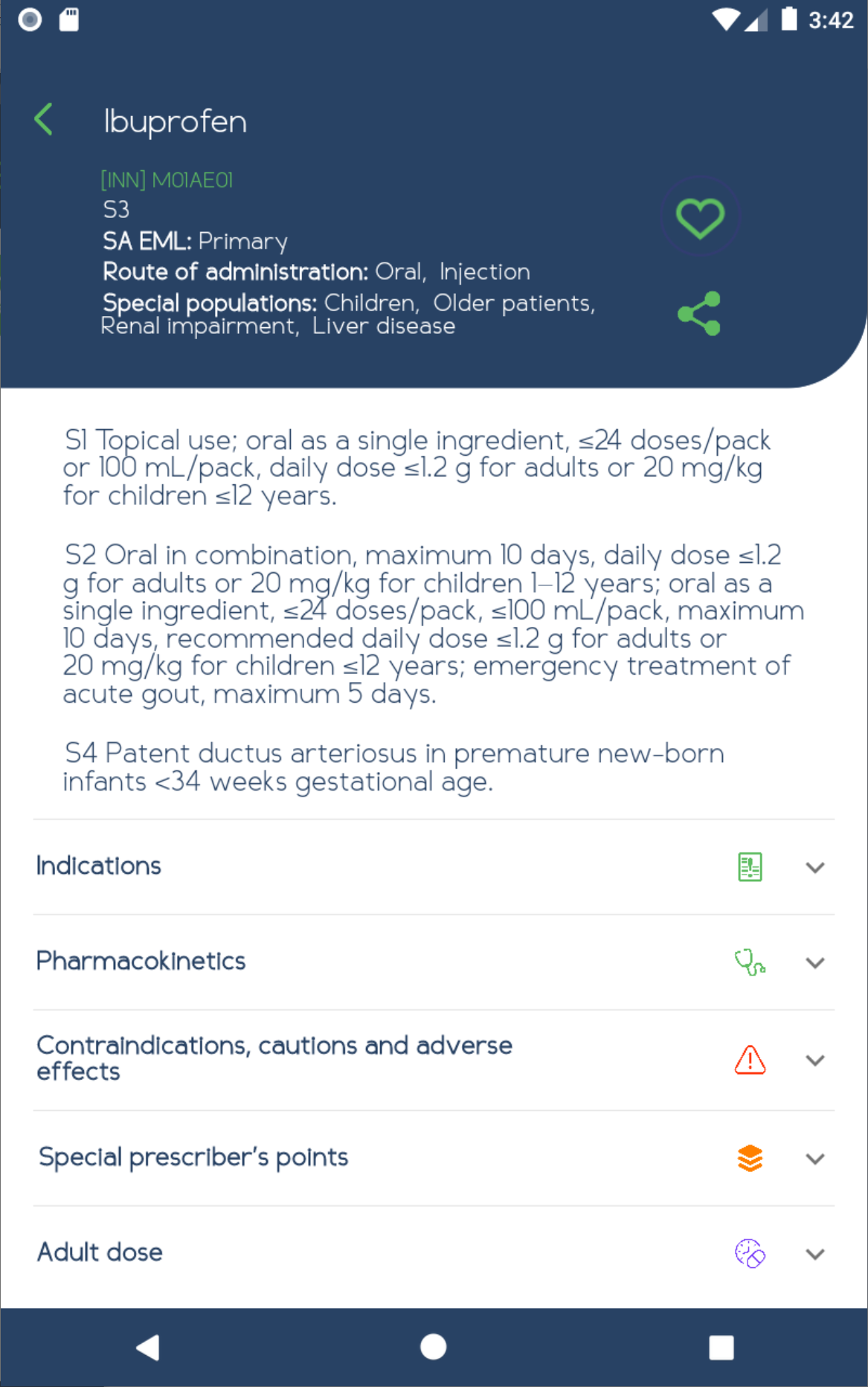Expand the Indications section chevron
Image resolution: width=868 pixels, height=1387 pixels.
(815, 867)
